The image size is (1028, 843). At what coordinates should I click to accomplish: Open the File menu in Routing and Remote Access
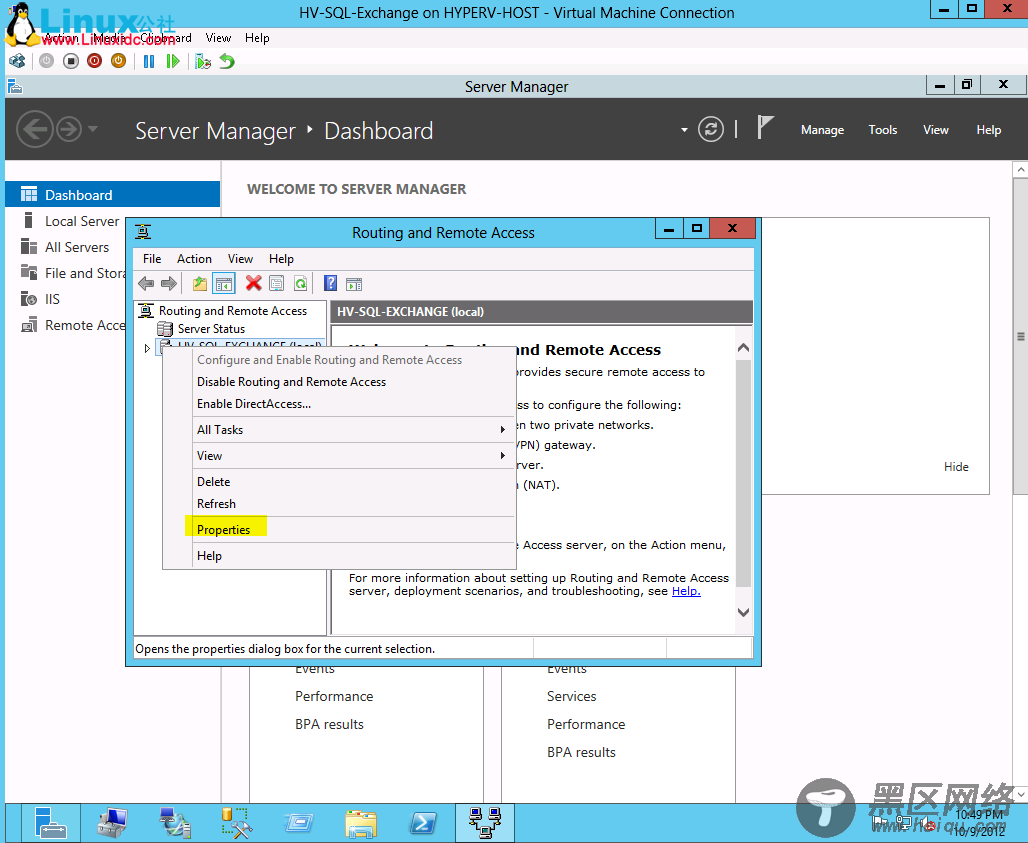(x=152, y=259)
